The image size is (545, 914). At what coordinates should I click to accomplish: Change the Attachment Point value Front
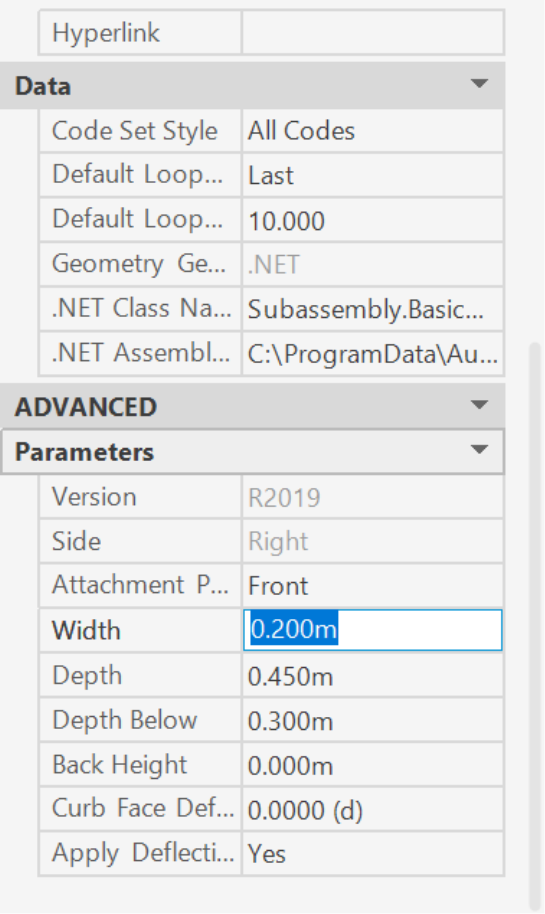[x=372, y=586]
